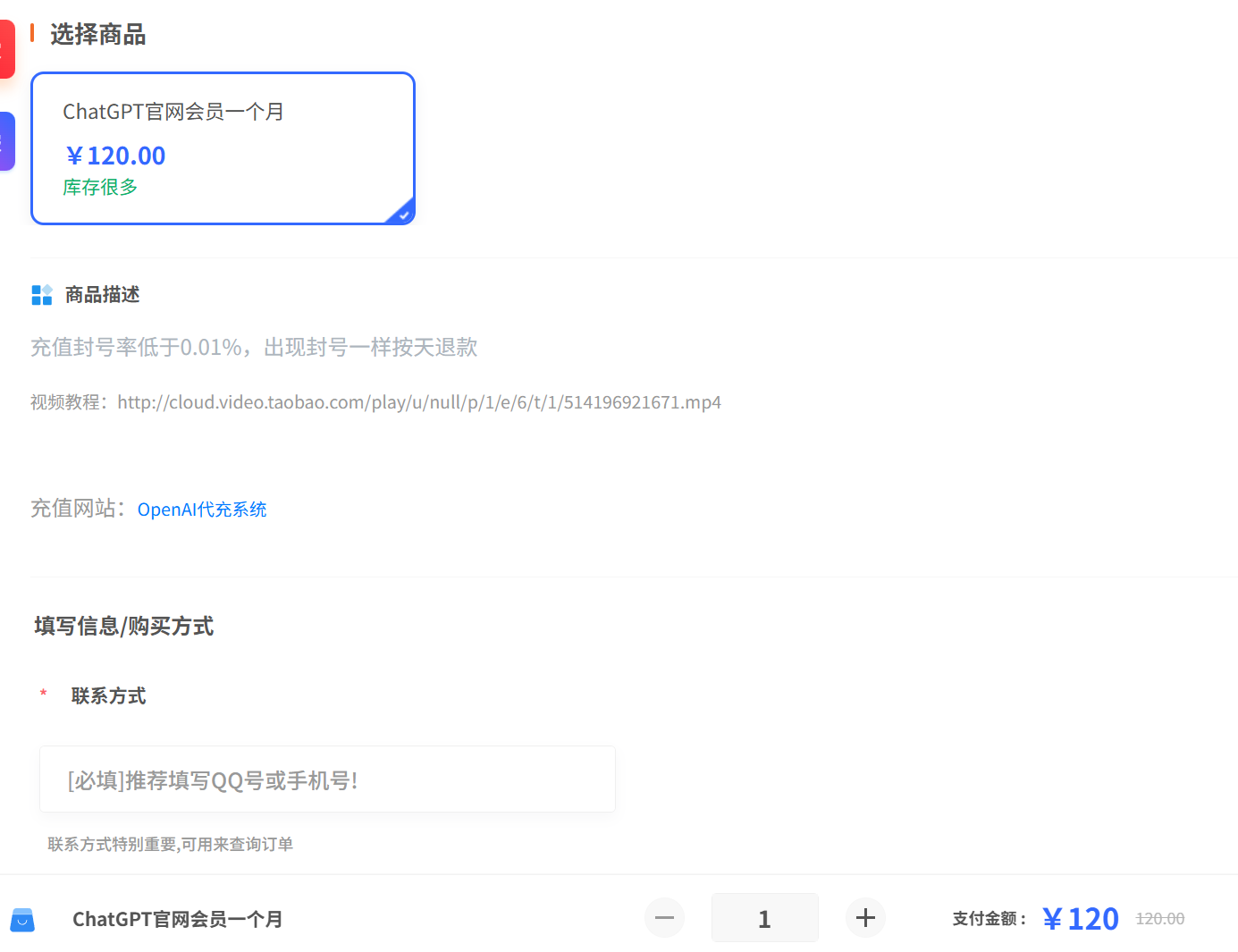Click the 选择商品 heading
Screen dimensions: 1238x952
[97, 35]
